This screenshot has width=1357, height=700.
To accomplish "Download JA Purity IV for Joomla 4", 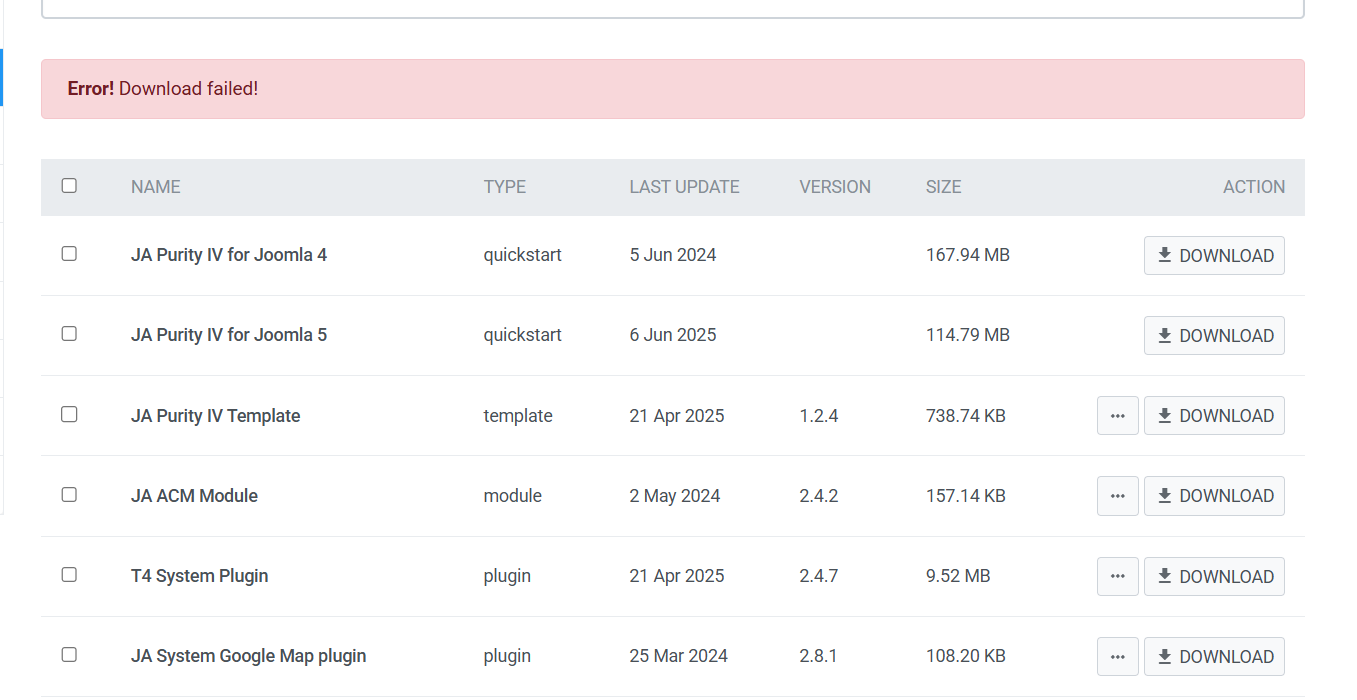I will coord(1214,255).
